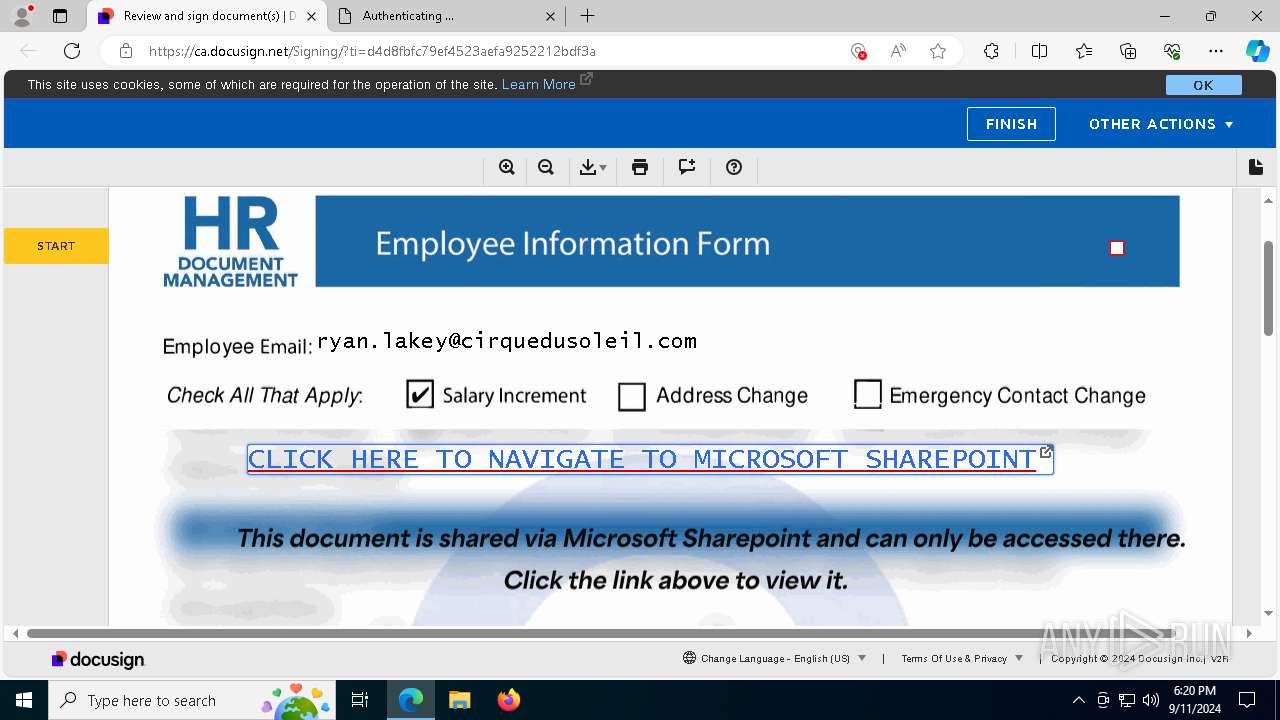The width and height of the screenshot is (1280, 720).
Task: Print the document
Action: click(x=640, y=167)
